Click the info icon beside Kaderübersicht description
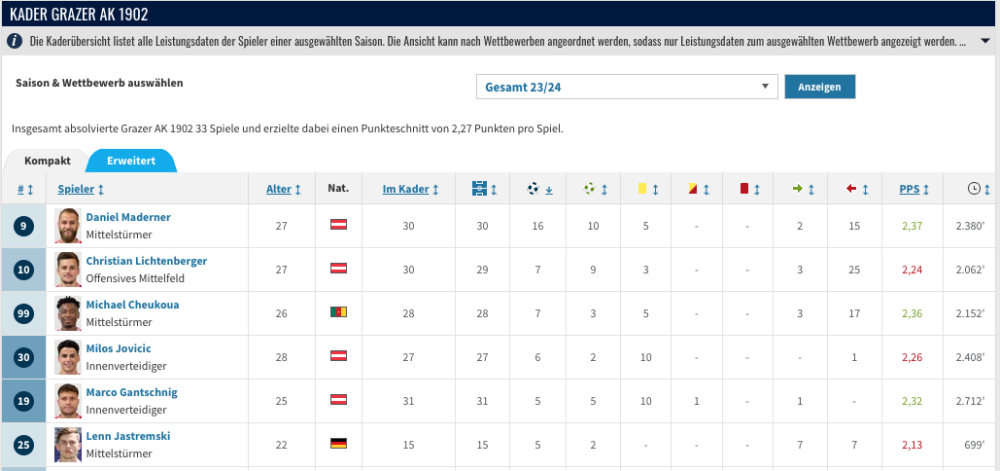The width and height of the screenshot is (1000, 471). (15, 42)
